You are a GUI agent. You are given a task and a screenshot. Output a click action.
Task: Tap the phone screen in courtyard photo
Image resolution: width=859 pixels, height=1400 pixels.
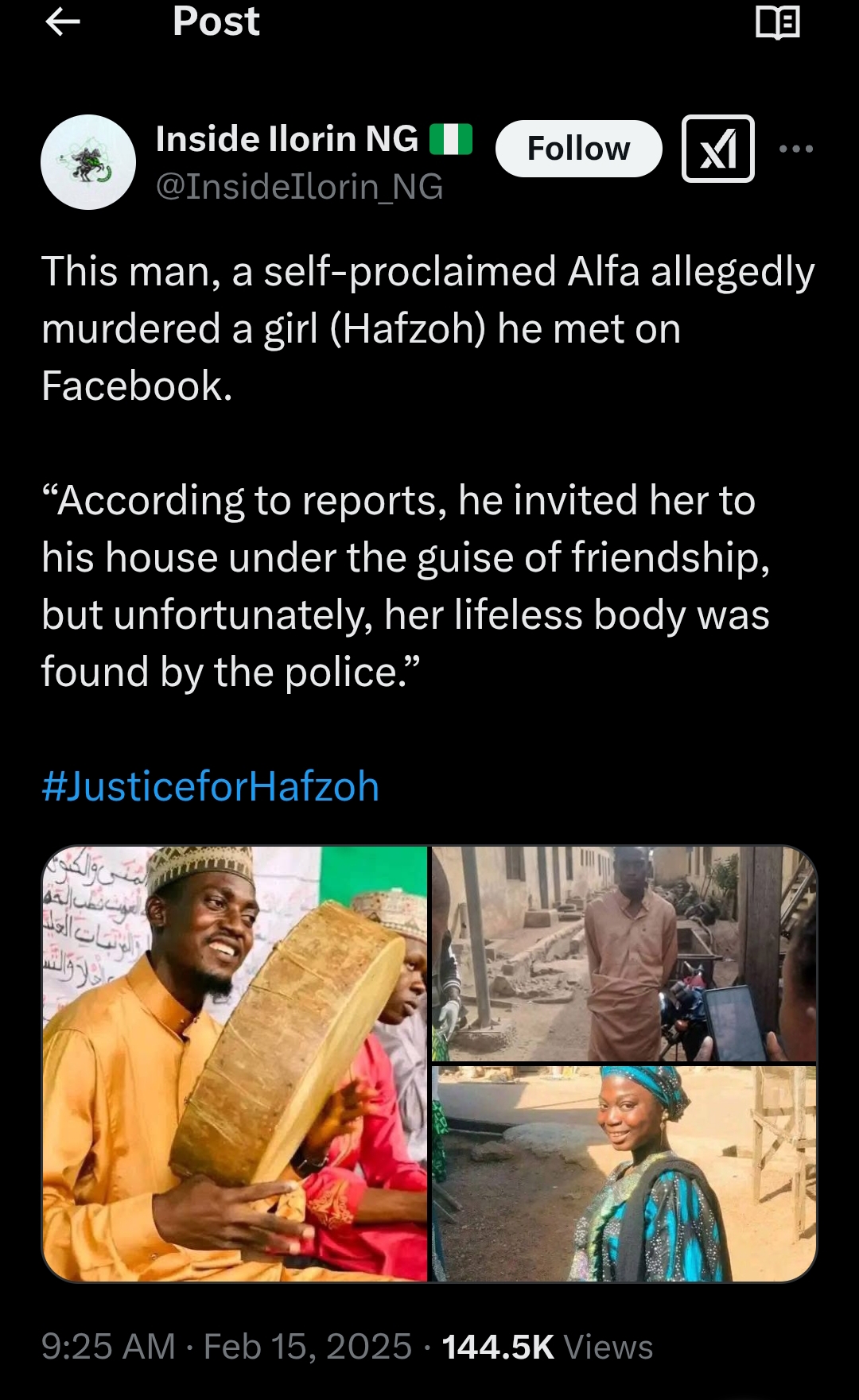[733, 1020]
